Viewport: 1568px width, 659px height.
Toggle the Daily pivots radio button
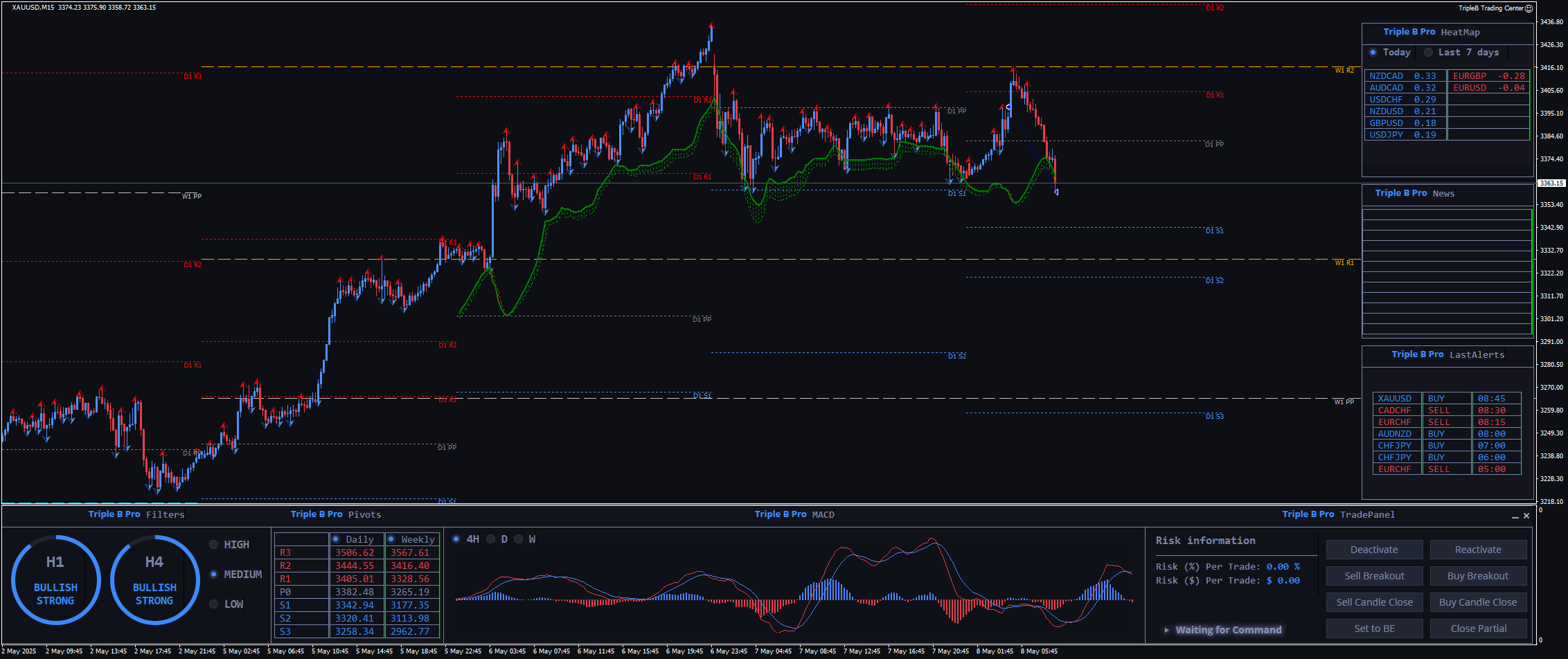click(336, 539)
